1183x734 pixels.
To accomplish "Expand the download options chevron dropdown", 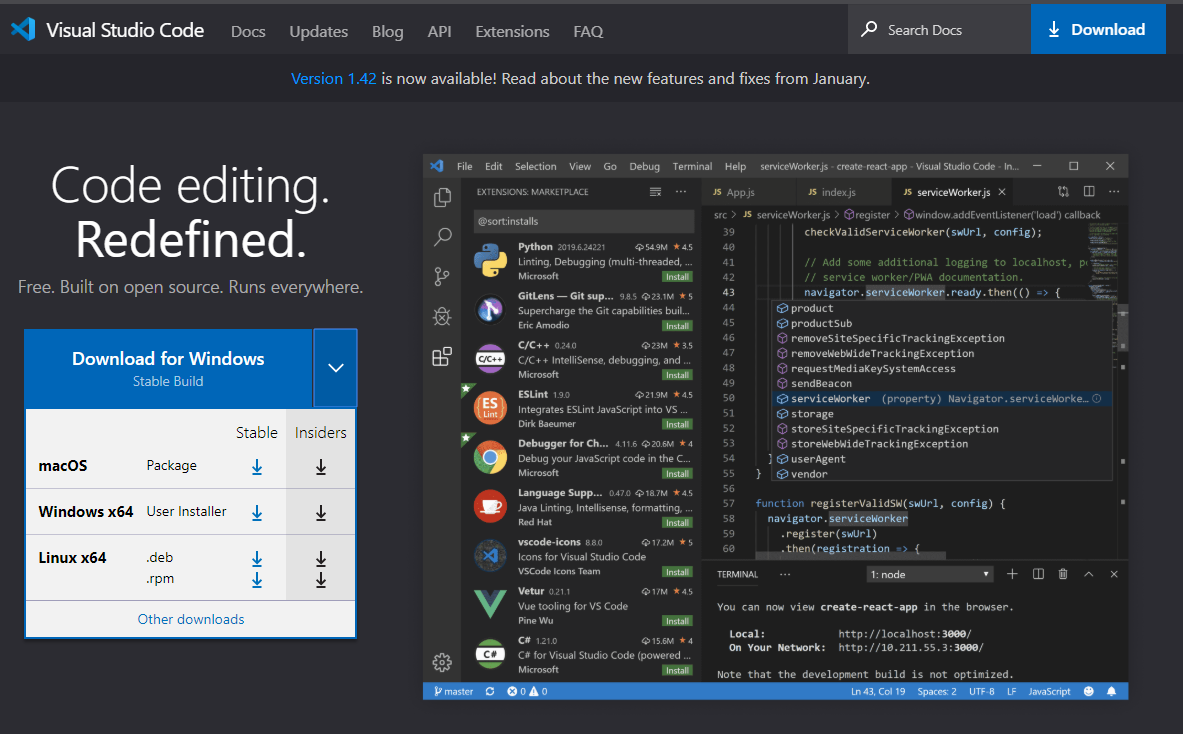I will tap(336, 368).
